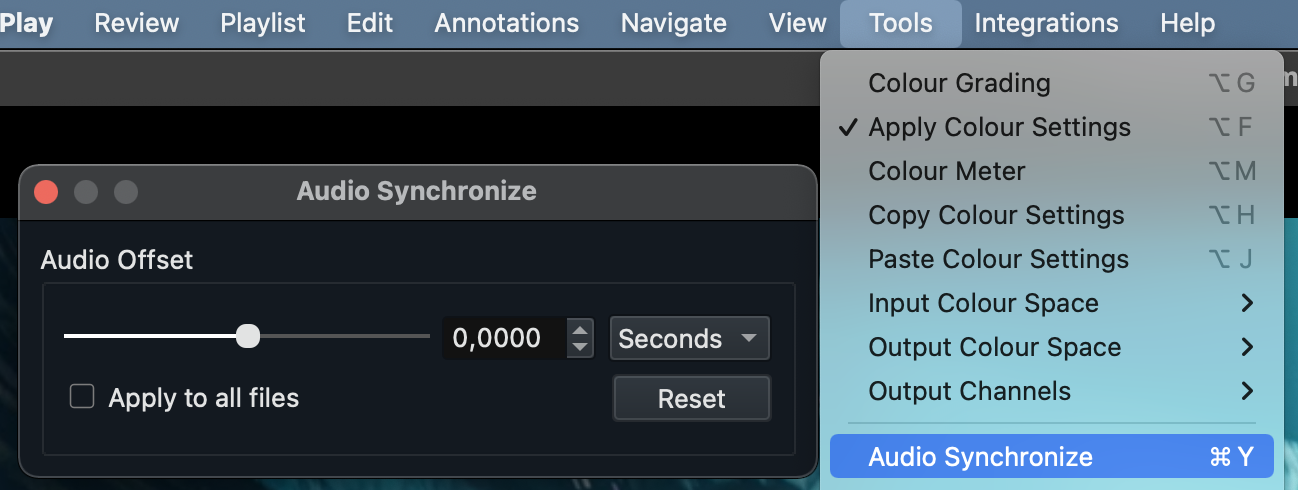Toggle Apply Colour Settings menu item
1298x490 pixels.
coord(1051,127)
